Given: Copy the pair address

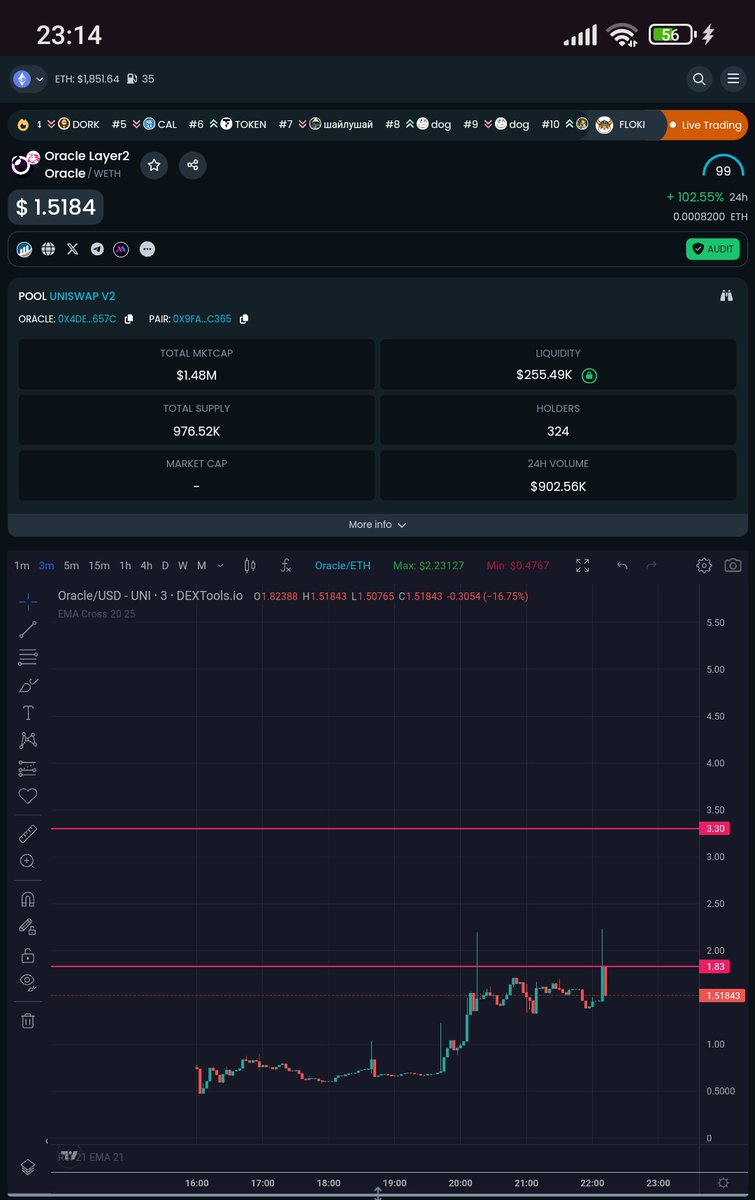Looking at the screenshot, I should (x=244, y=319).
